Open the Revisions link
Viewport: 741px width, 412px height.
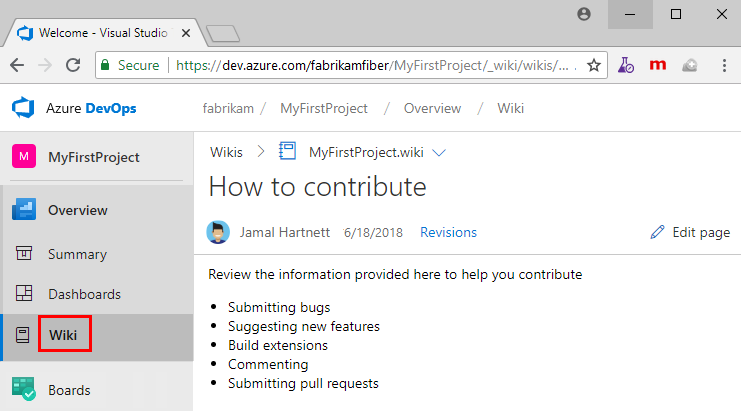point(448,232)
